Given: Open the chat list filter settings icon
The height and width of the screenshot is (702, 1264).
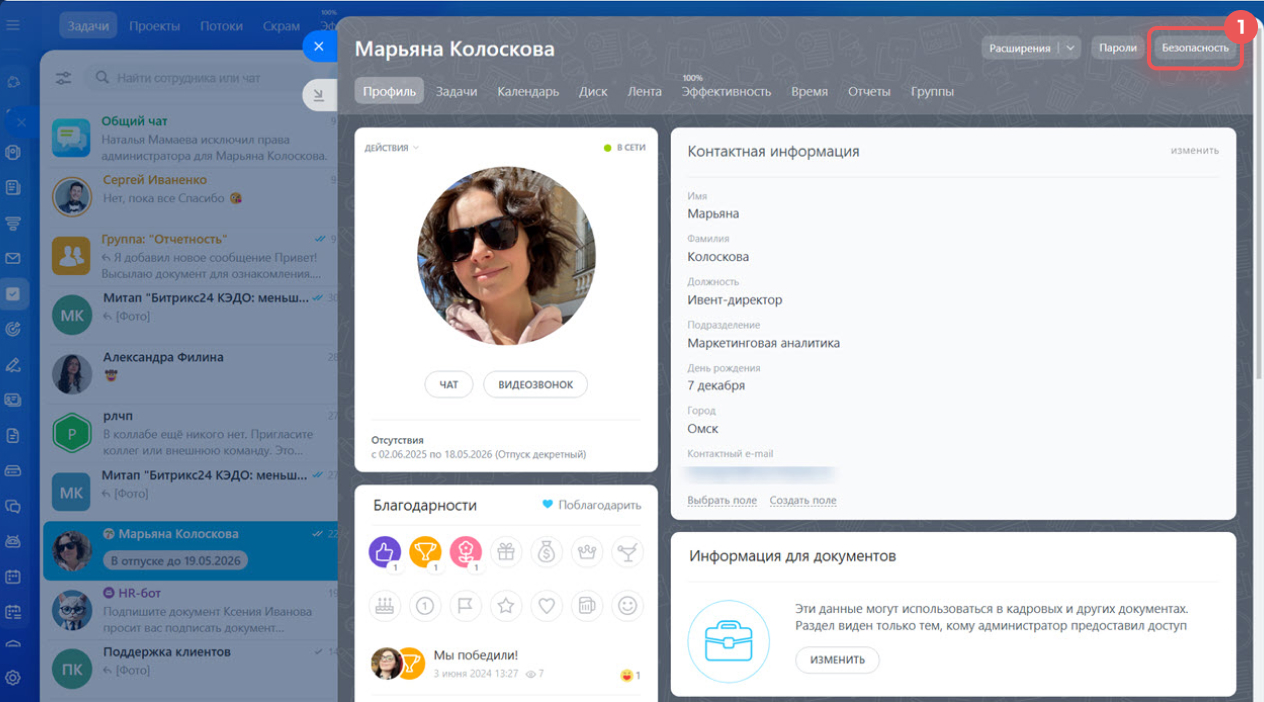Looking at the screenshot, I should point(64,78).
